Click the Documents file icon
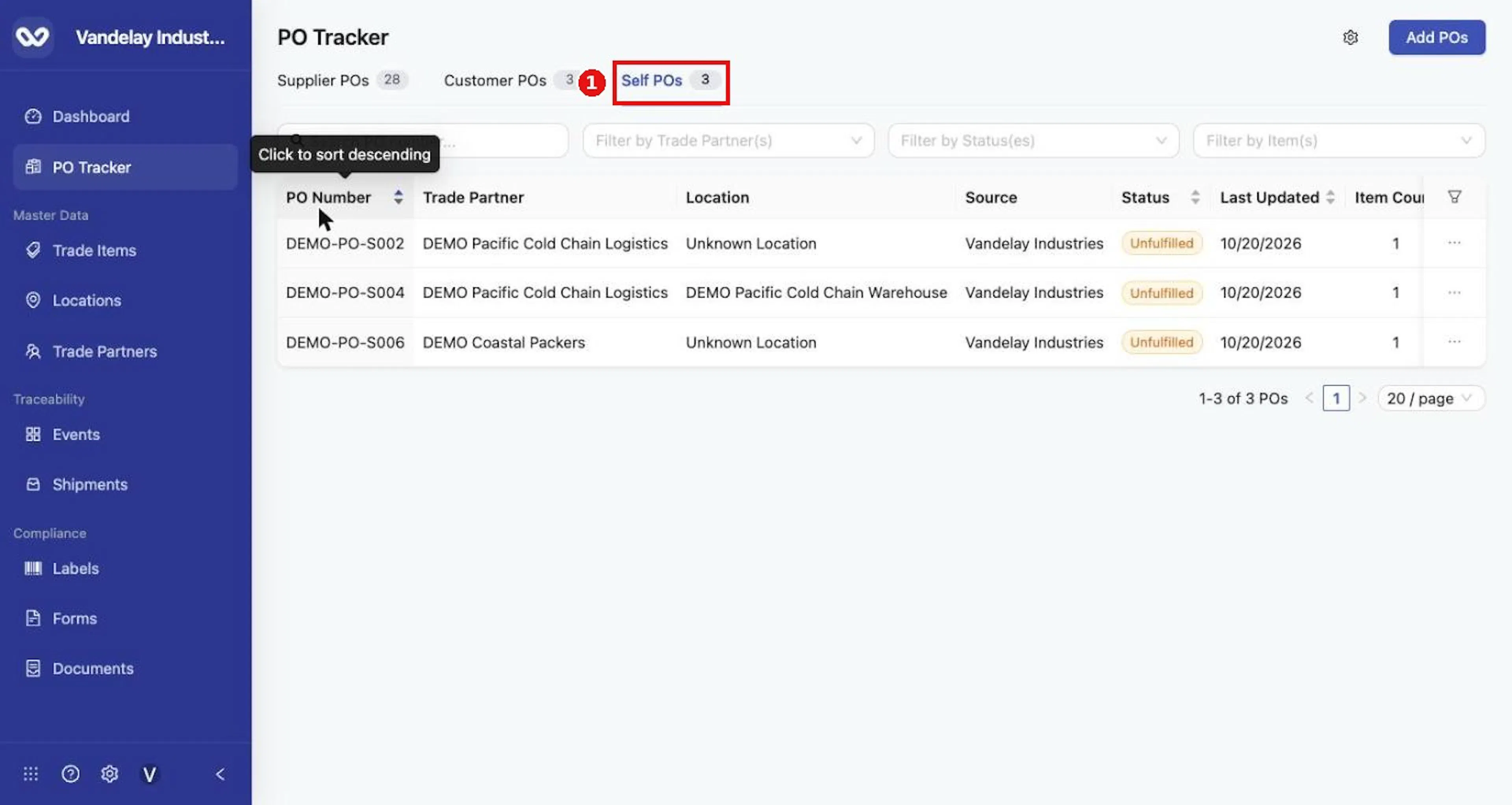The height and width of the screenshot is (805, 1512). point(33,668)
